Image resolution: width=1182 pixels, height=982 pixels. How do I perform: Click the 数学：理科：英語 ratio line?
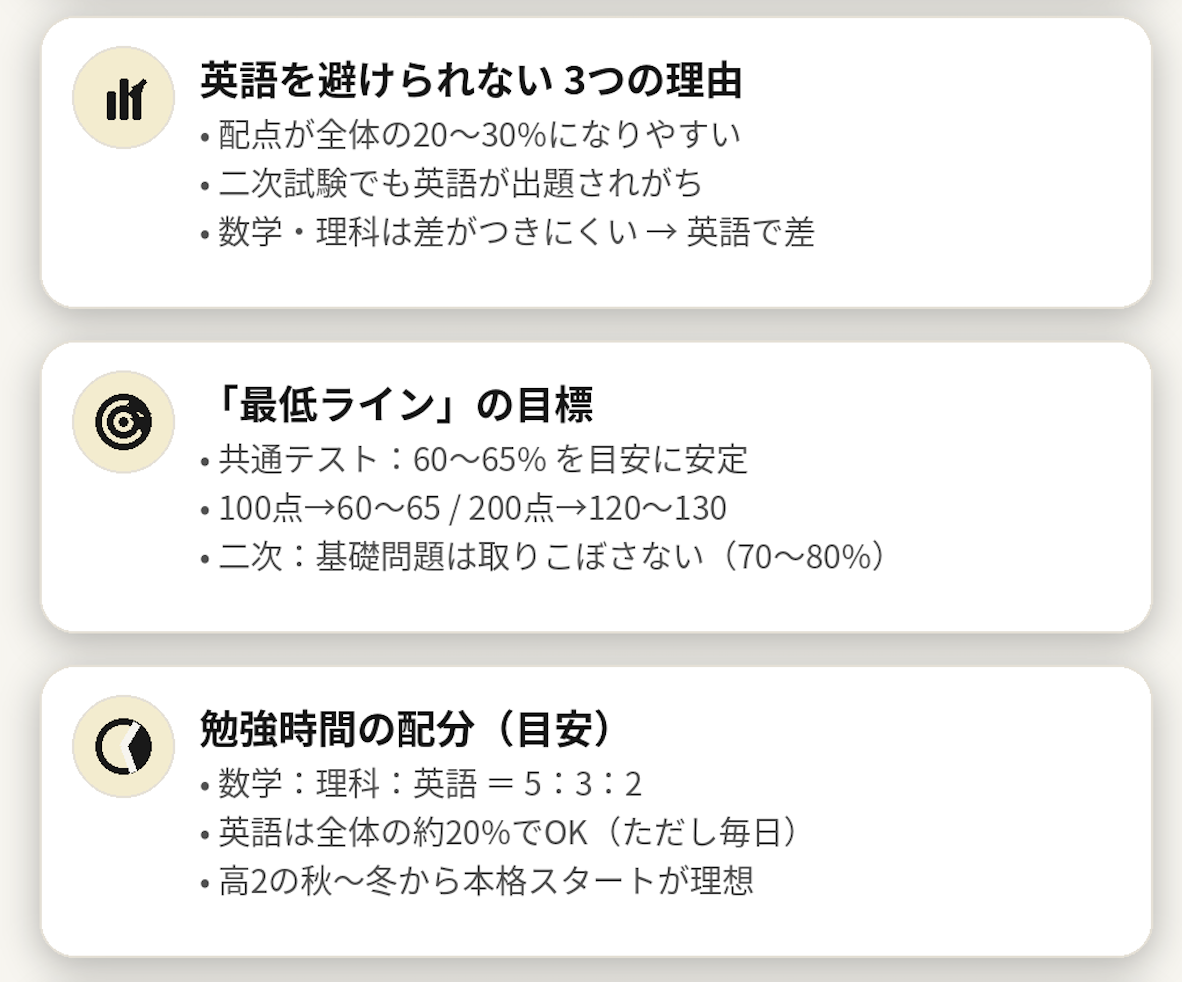(421, 784)
